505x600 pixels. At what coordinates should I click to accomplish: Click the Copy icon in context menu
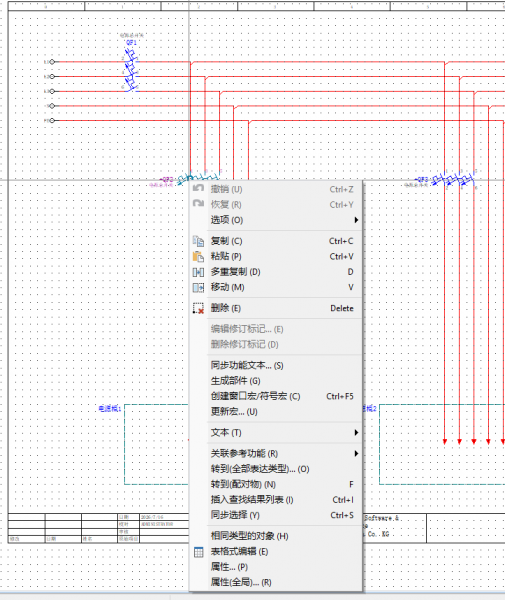[x=198, y=241]
